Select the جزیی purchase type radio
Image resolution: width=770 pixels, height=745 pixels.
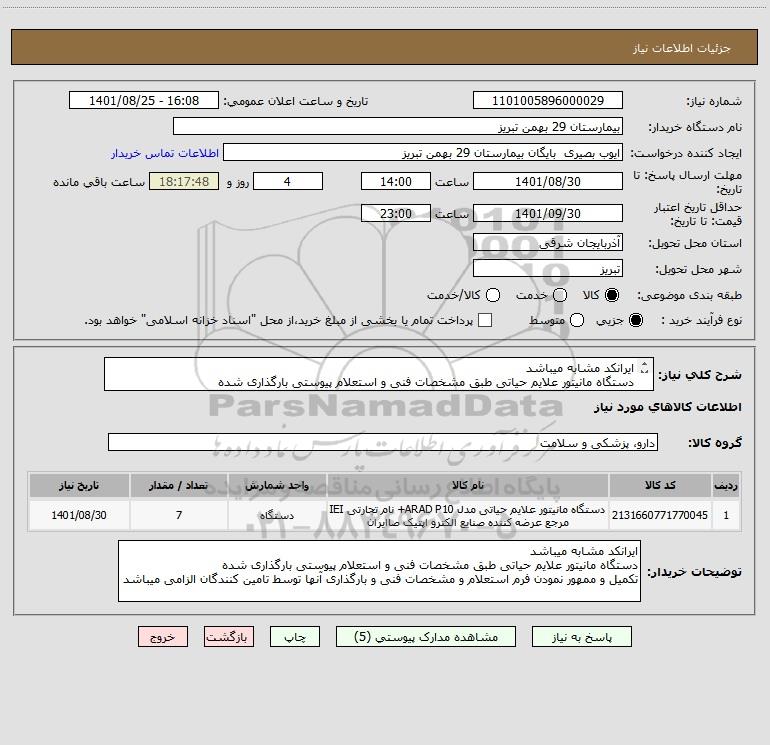635,320
